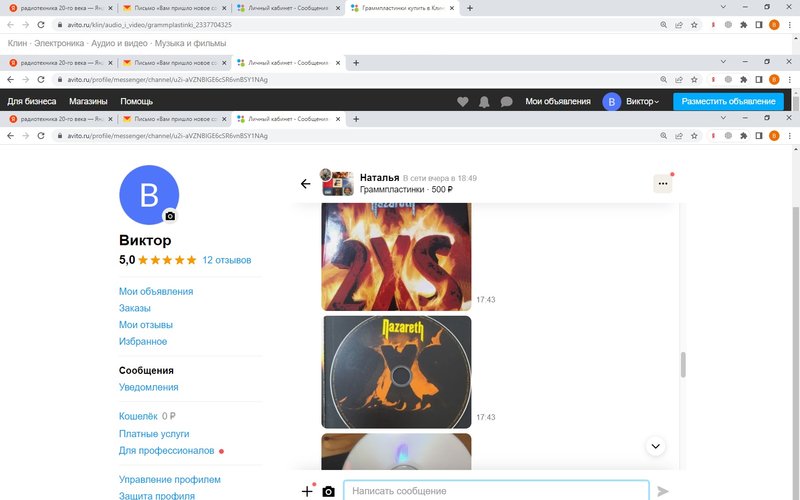Click the camera icon beside the message field
The width and height of the screenshot is (800, 500).
pyautogui.click(x=329, y=491)
